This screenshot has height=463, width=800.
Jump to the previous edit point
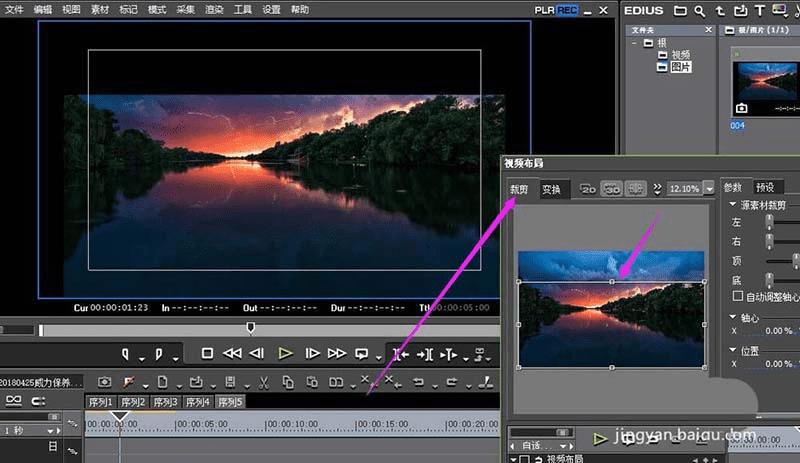pos(401,354)
